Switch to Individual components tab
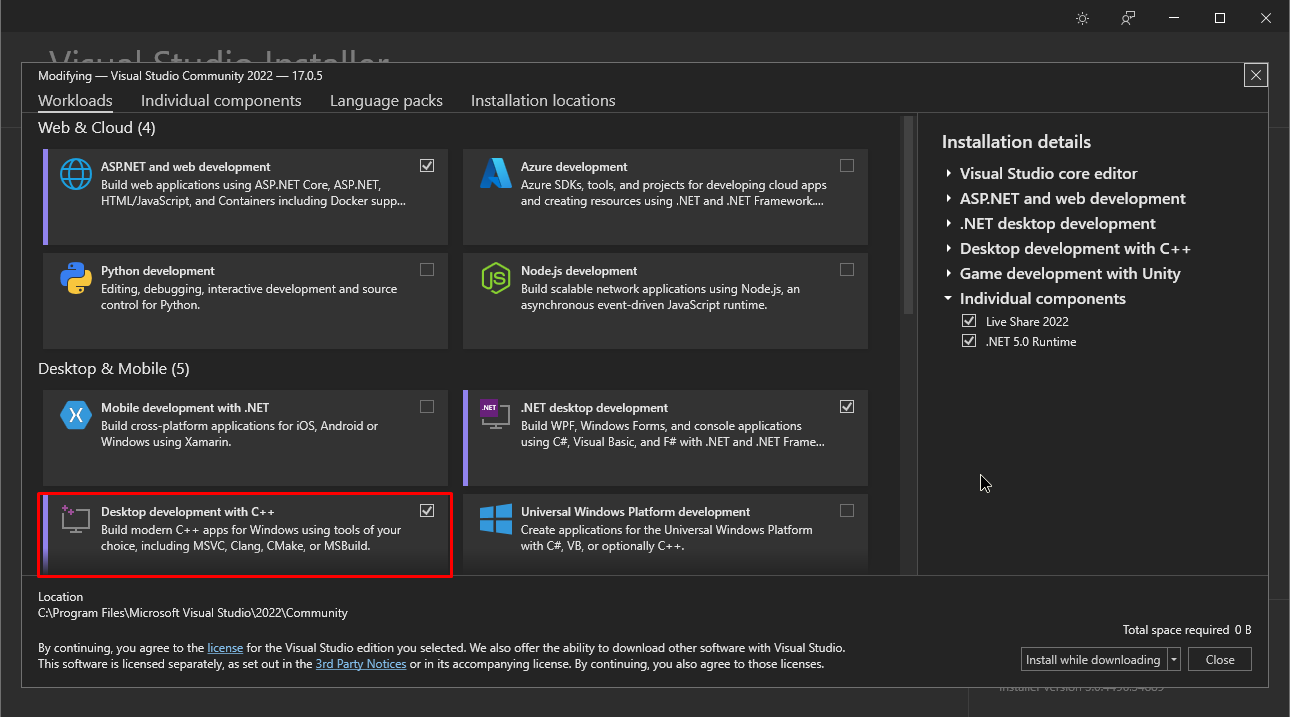This screenshot has height=717, width=1290. [221, 101]
